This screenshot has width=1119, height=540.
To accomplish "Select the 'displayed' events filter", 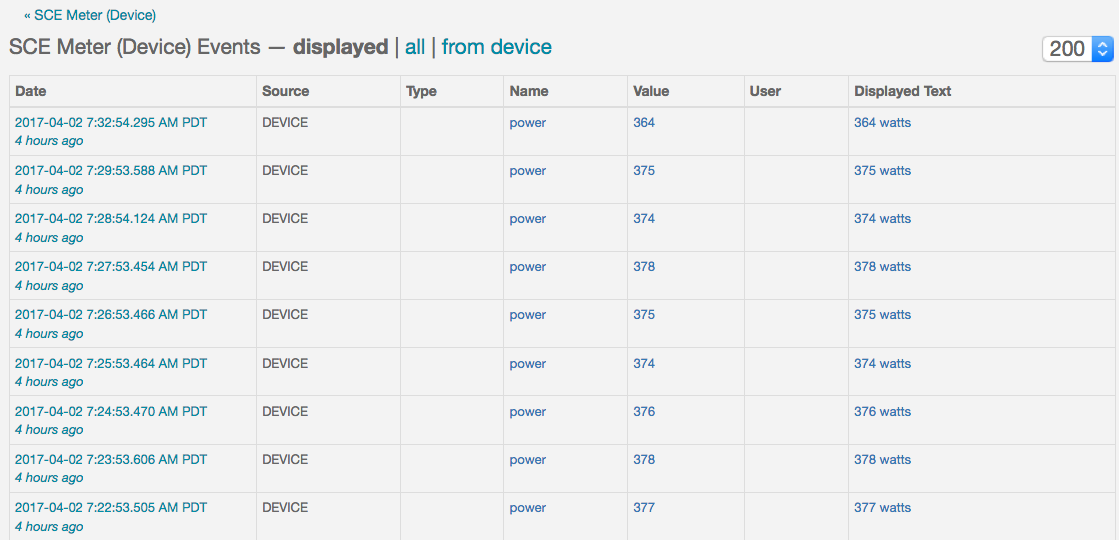I will [340, 47].
